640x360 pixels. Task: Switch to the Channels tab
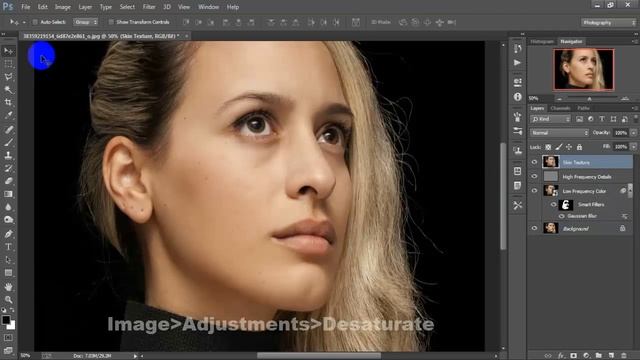pyautogui.click(x=560, y=108)
